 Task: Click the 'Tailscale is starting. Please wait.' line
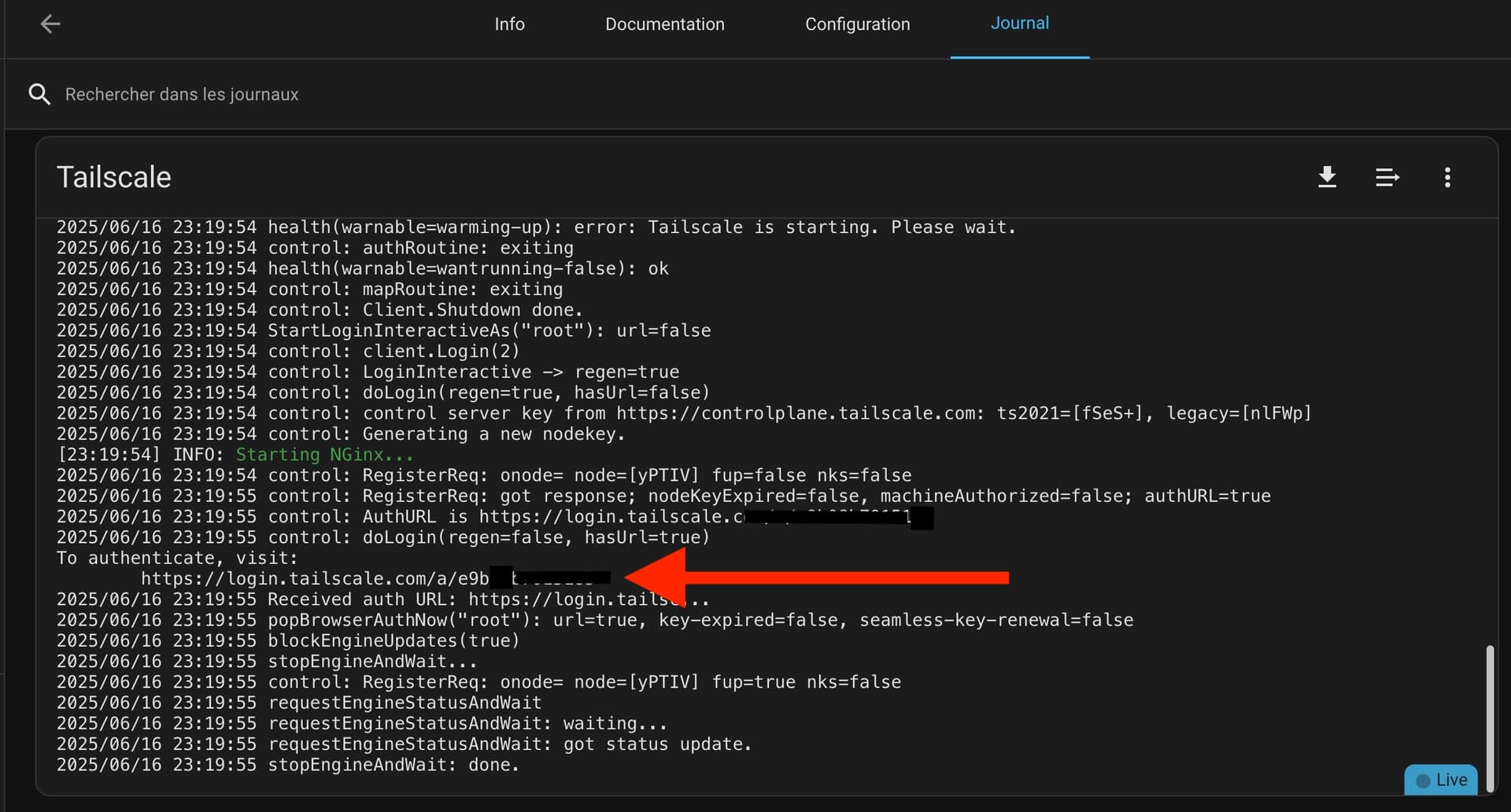click(536, 227)
